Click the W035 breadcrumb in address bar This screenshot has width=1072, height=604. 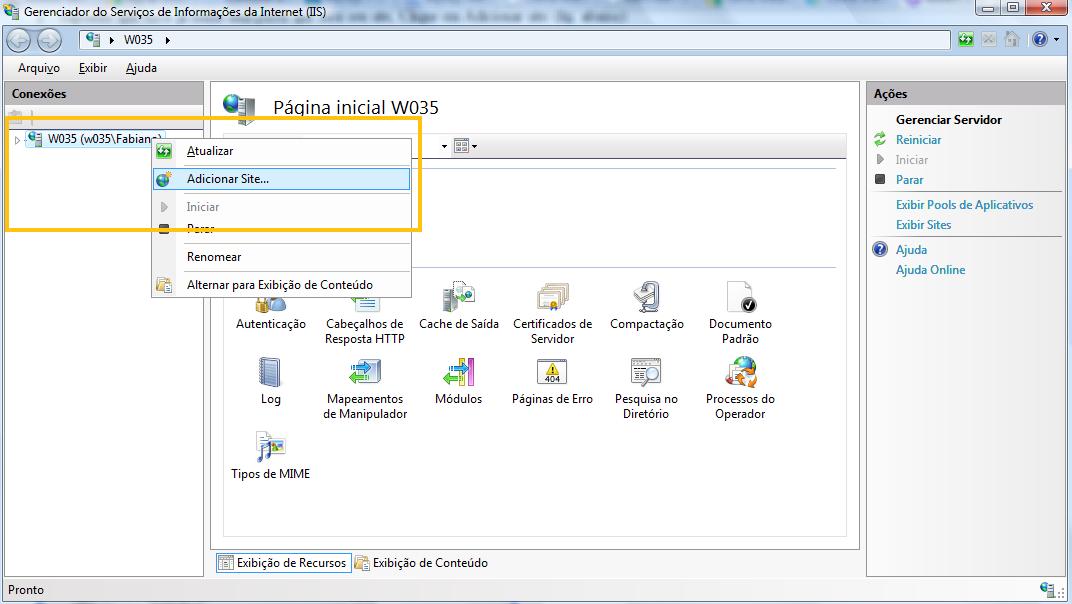click(x=138, y=40)
